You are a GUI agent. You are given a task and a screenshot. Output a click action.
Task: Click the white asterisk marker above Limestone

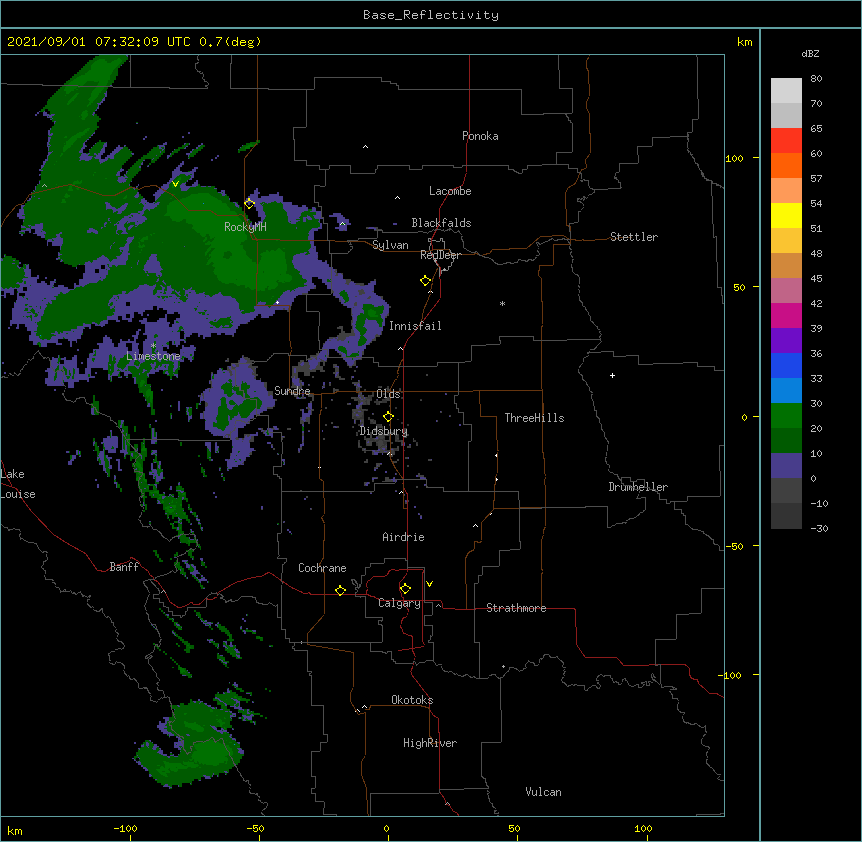pyautogui.click(x=153, y=346)
